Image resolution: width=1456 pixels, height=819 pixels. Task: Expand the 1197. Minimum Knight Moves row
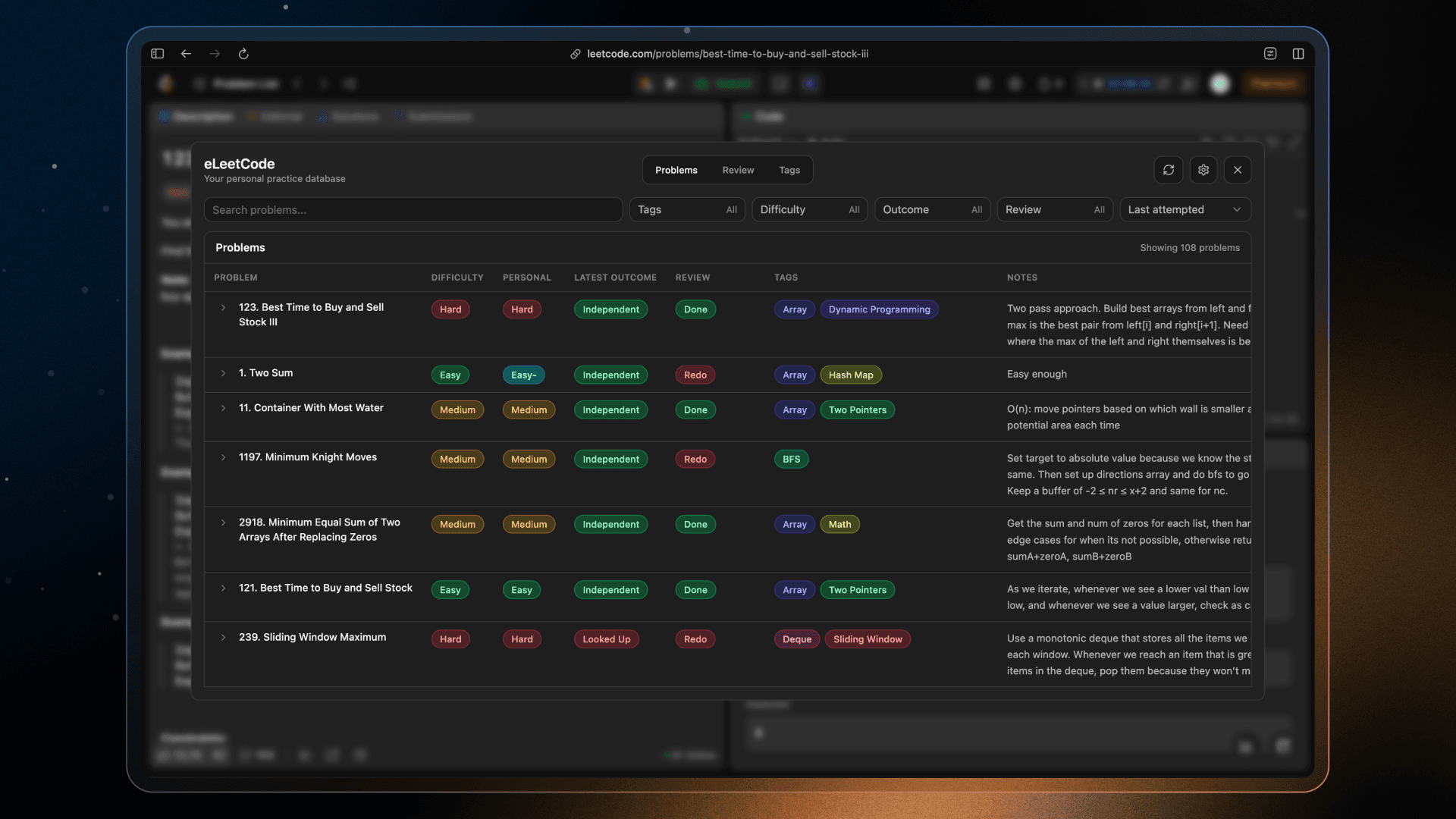pyautogui.click(x=223, y=457)
